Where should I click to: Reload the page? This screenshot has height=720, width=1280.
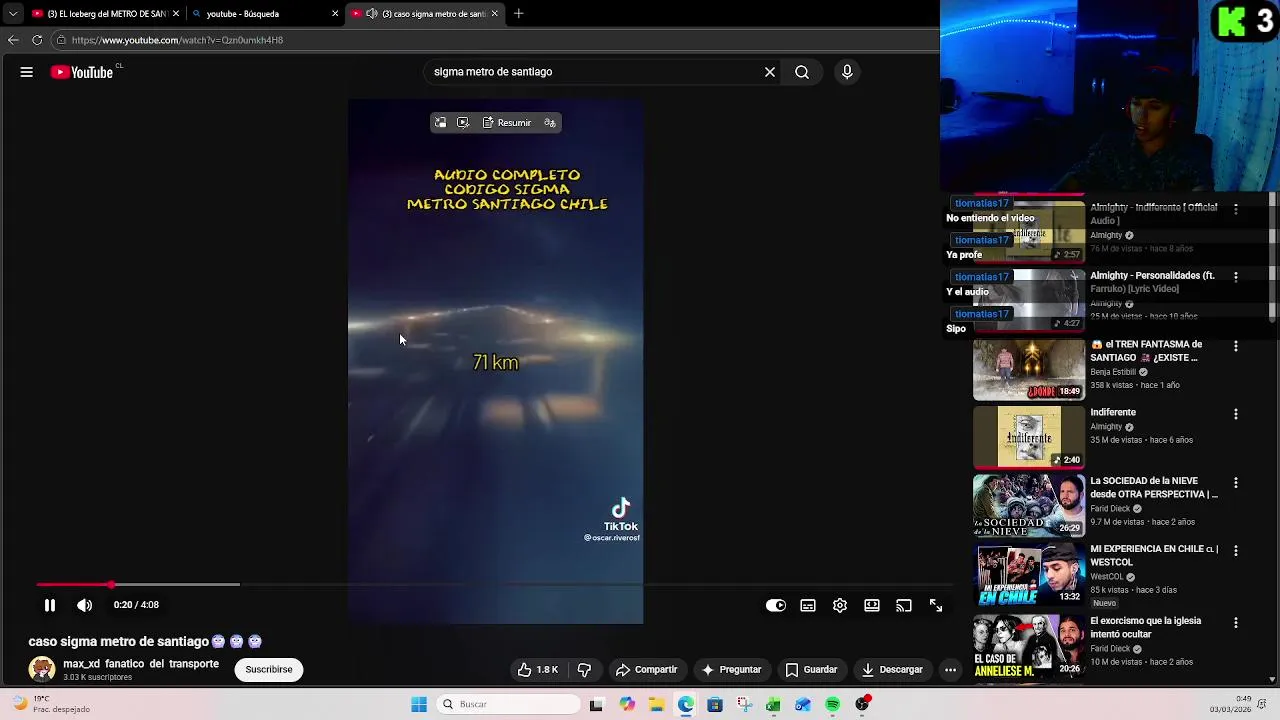pos(37,40)
